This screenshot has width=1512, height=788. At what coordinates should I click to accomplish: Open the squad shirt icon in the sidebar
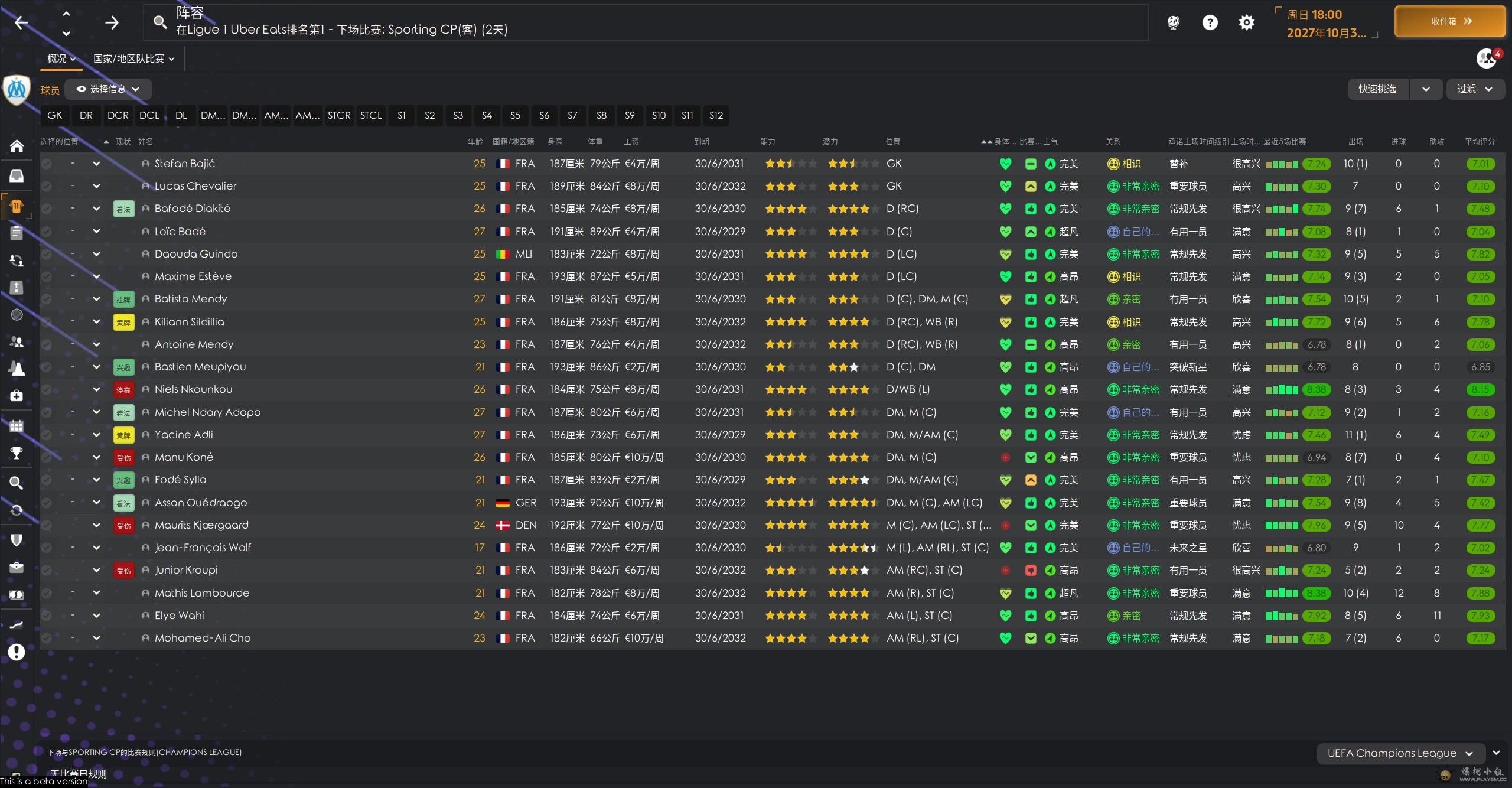(17, 206)
